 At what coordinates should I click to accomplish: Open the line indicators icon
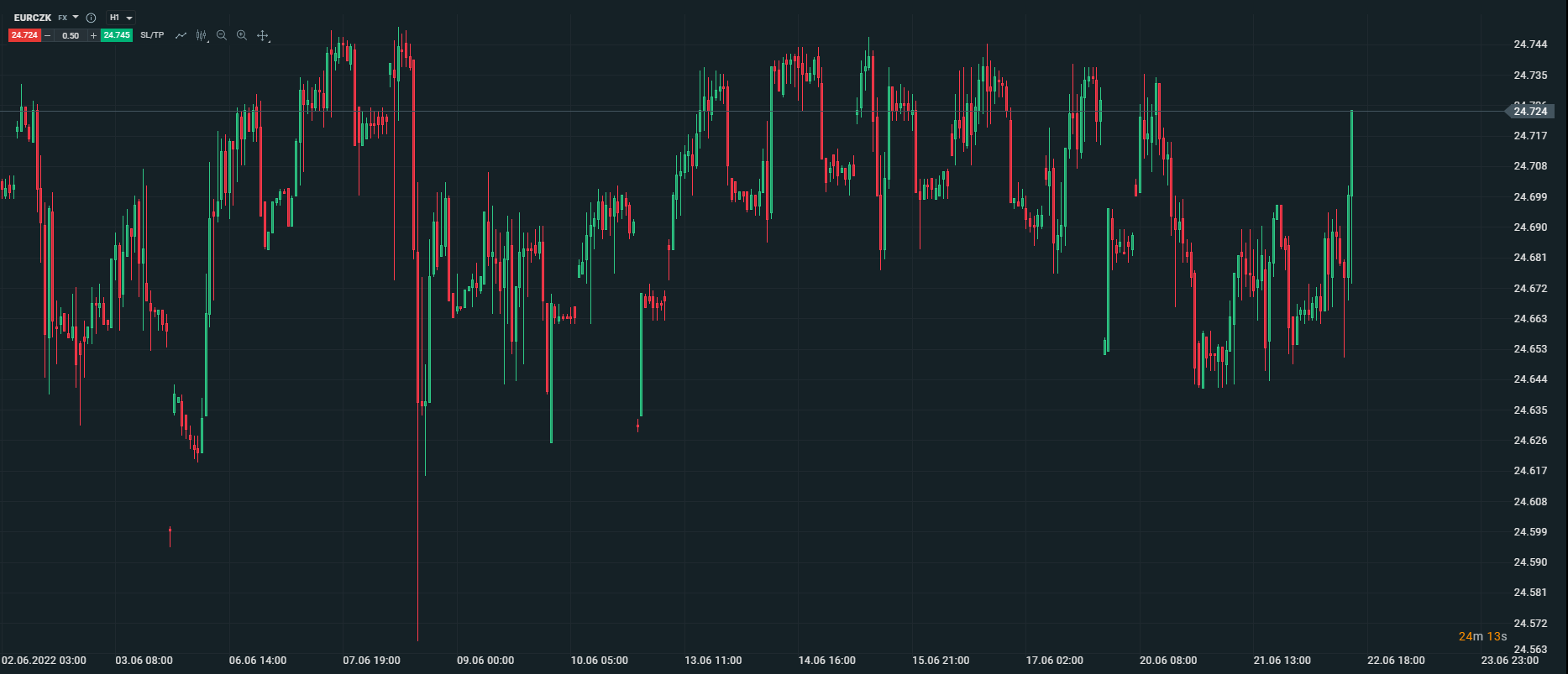tap(181, 35)
